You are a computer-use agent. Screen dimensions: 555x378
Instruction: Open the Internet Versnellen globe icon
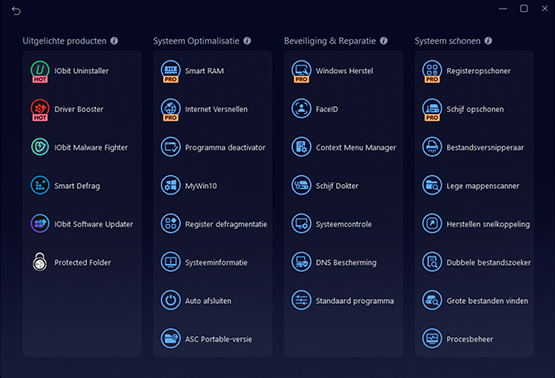click(x=171, y=109)
